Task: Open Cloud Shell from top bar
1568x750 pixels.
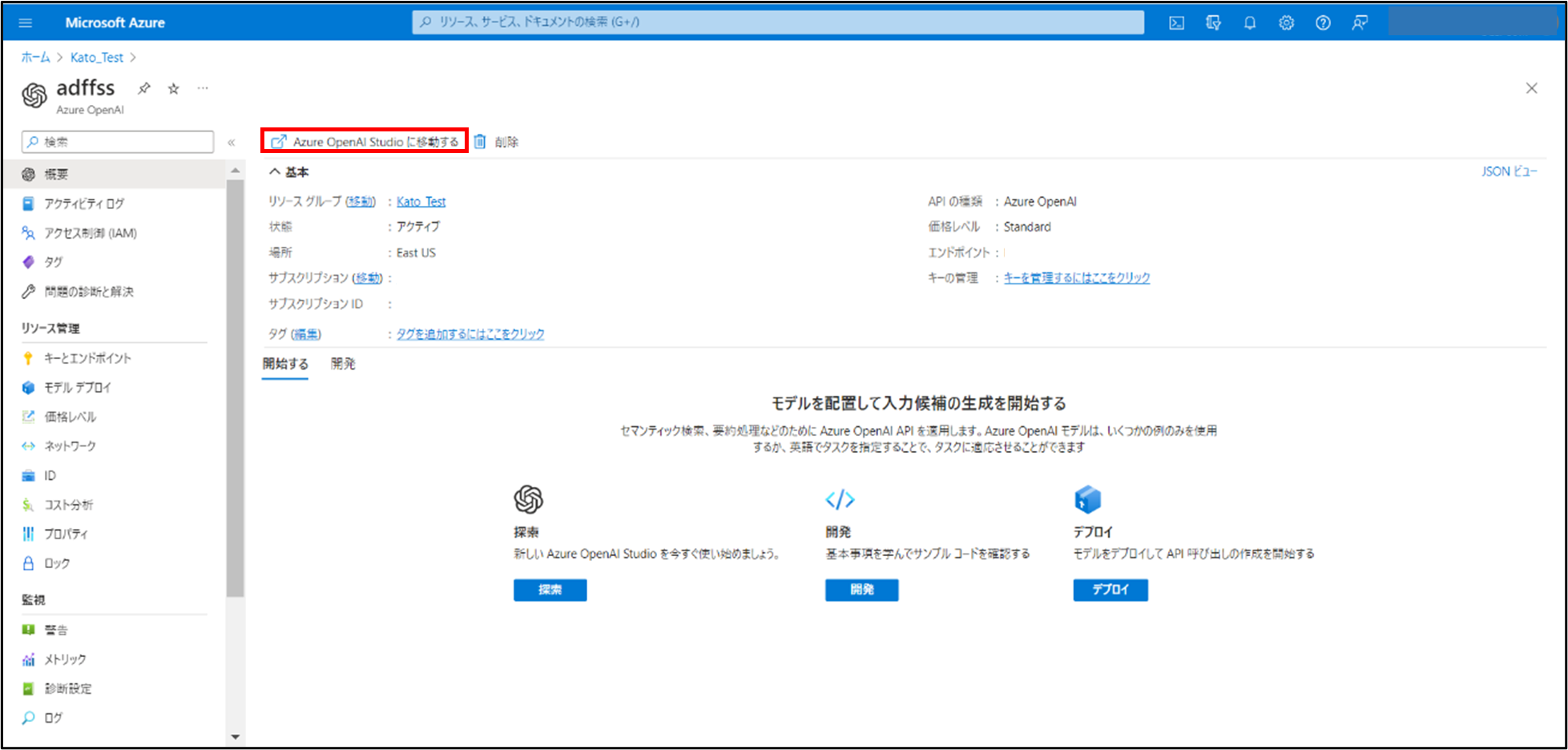Action: click(x=1176, y=22)
